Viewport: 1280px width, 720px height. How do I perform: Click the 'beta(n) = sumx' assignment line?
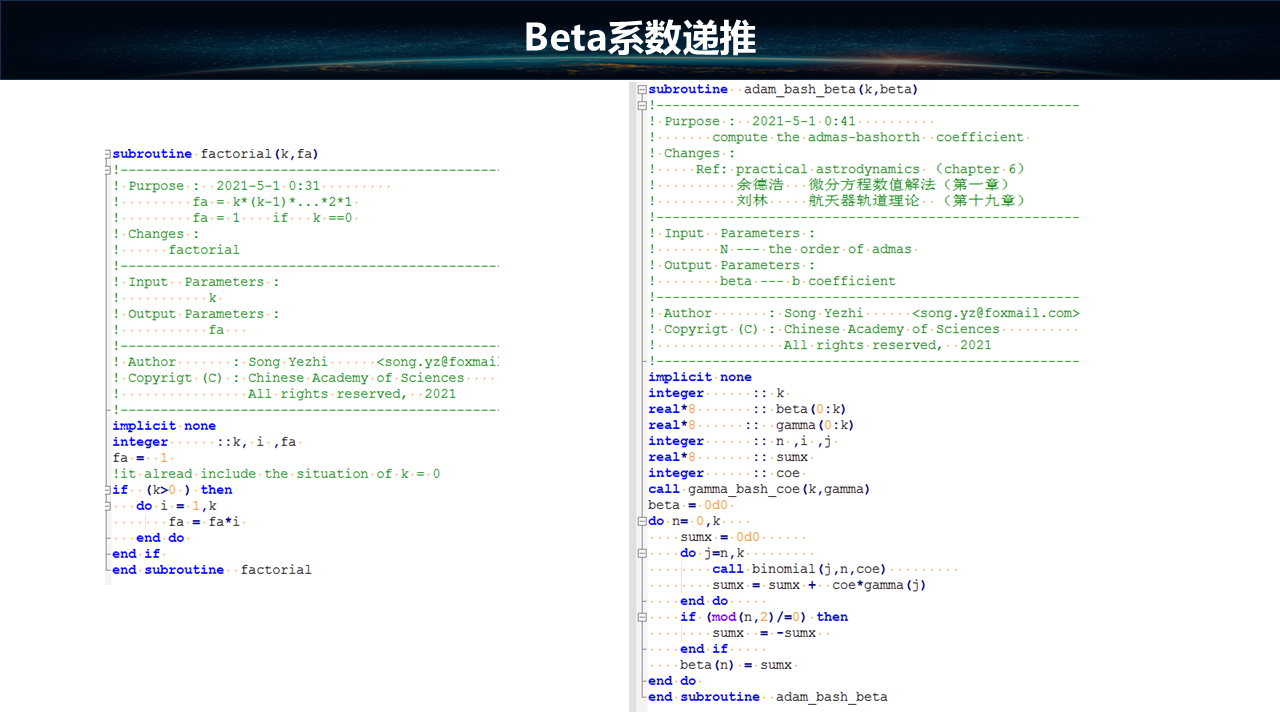tap(735, 665)
